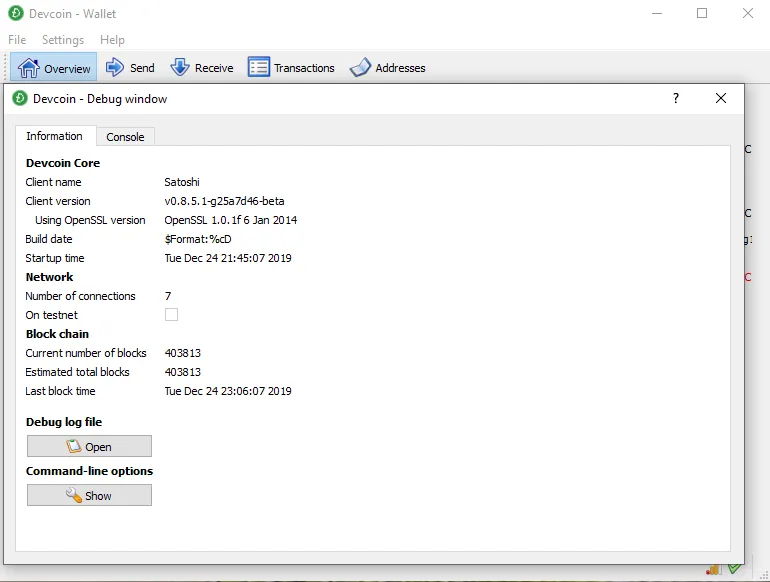Switch to the Console tab

coord(125,137)
